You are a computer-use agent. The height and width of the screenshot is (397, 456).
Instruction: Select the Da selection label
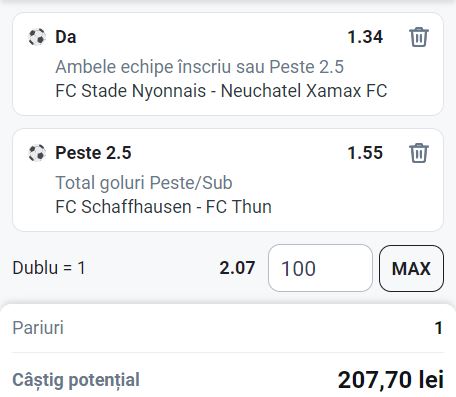click(x=66, y=37)
